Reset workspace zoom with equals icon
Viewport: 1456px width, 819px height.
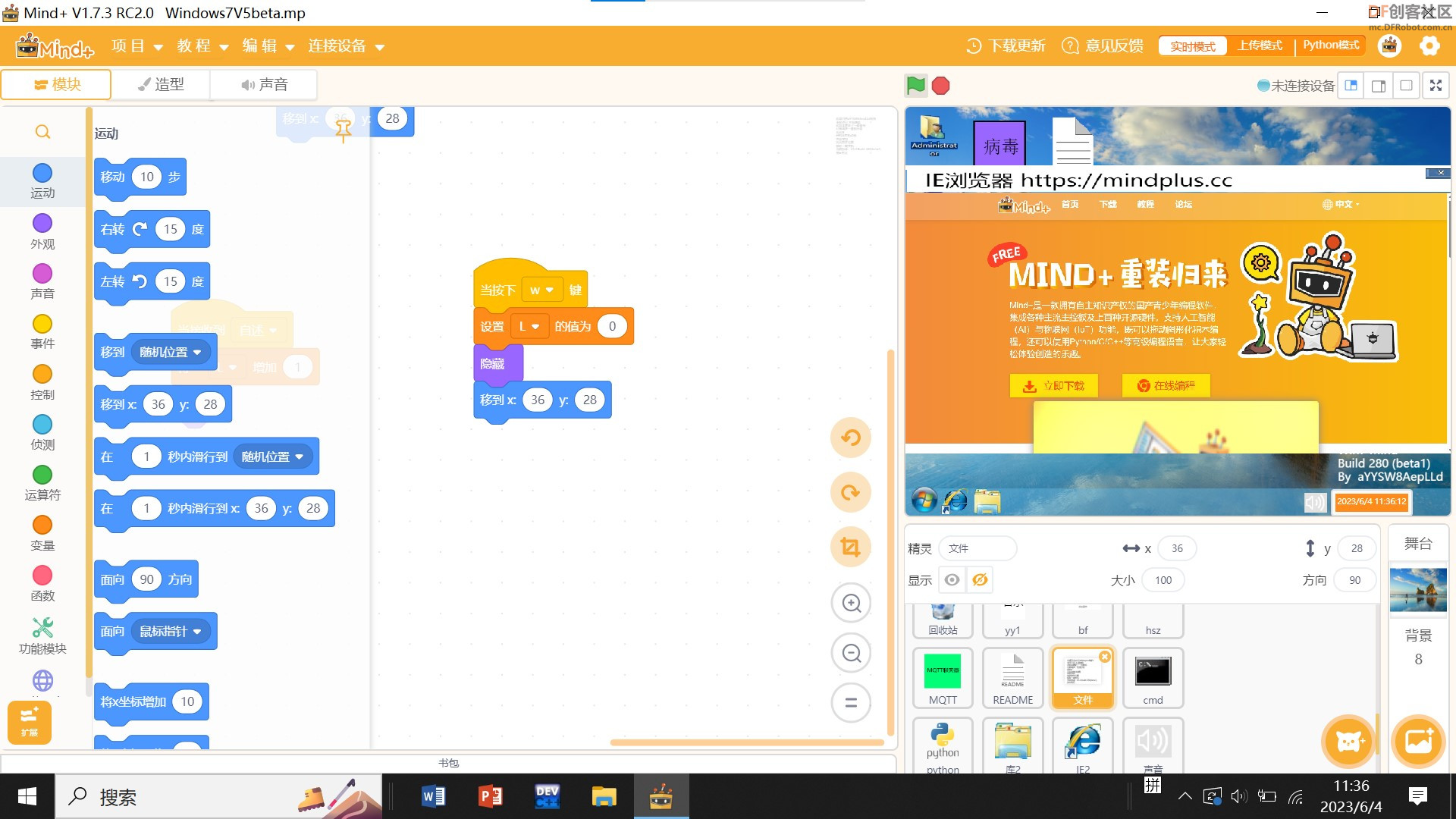(851, 703)
